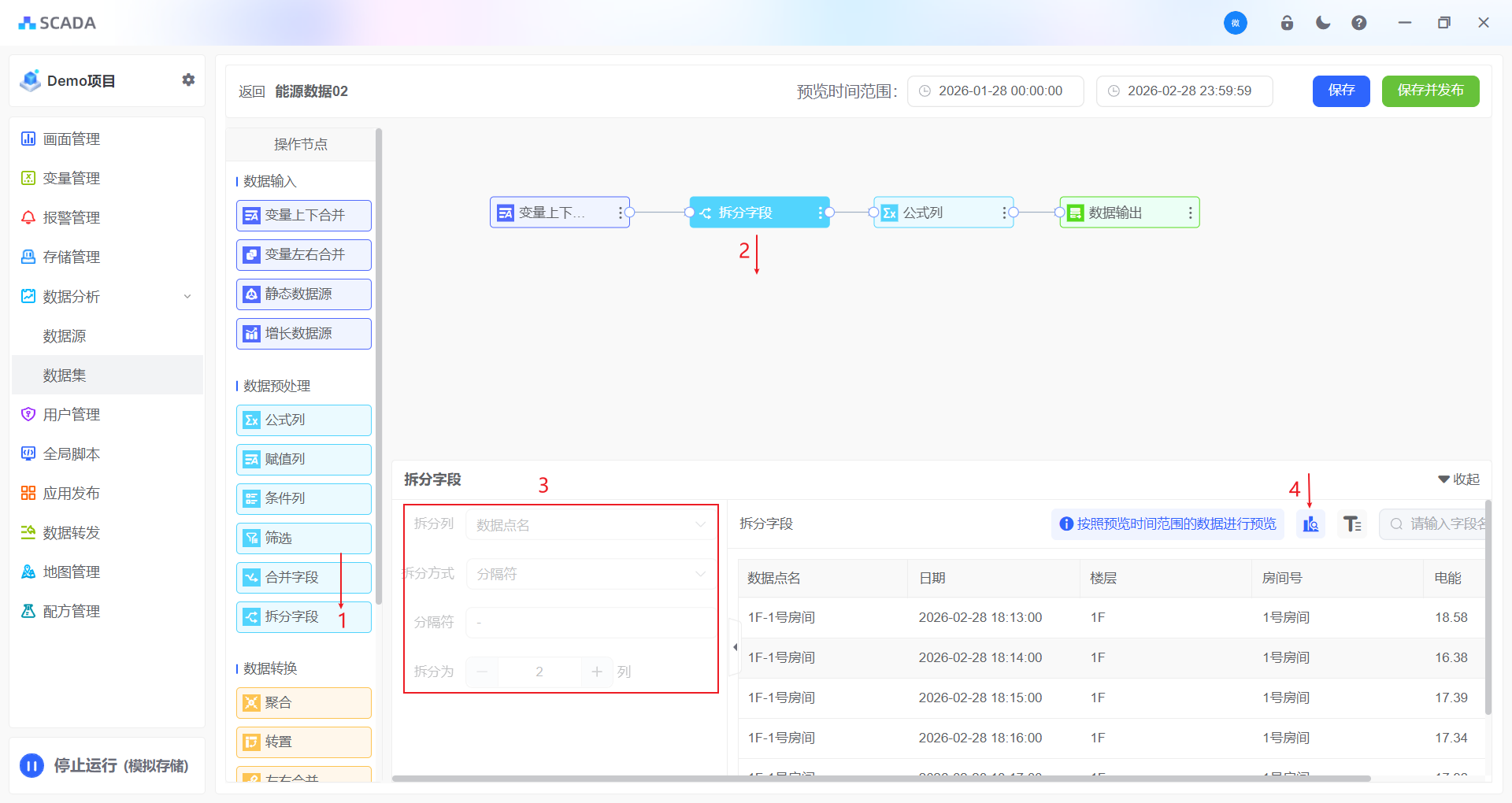Add the 聚合 operation node
The image size is (1512, 803).
click(x=303, y=703)
